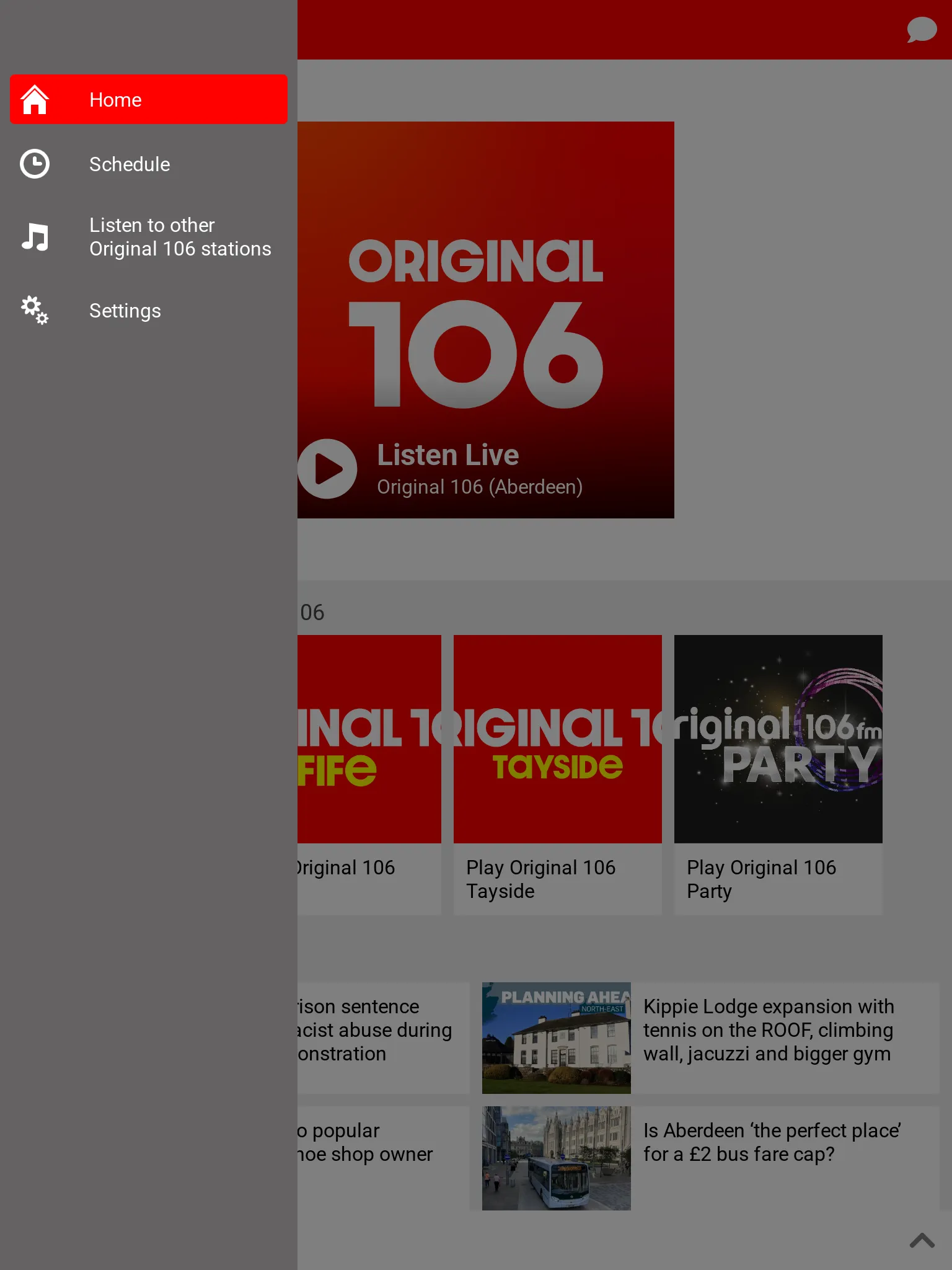Tap the scroll-to-top chevron arrow
The width and height of the screenshot is (952, 1270).
[x=922, y=1240]
